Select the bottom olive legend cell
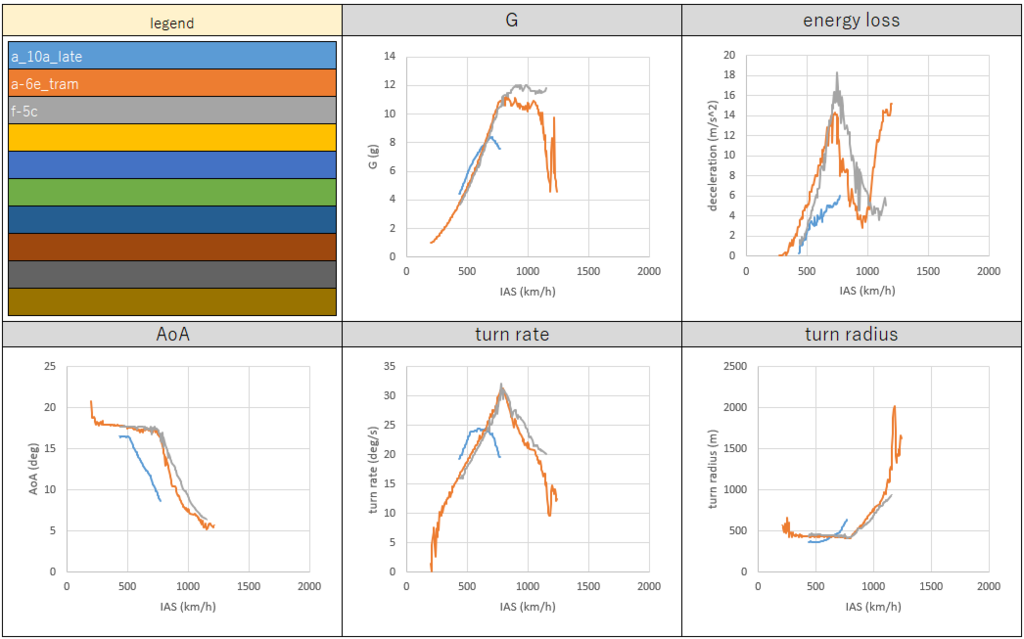This screenshot has width=1024, height=639. pyautogui.click(x=172, y=302)
